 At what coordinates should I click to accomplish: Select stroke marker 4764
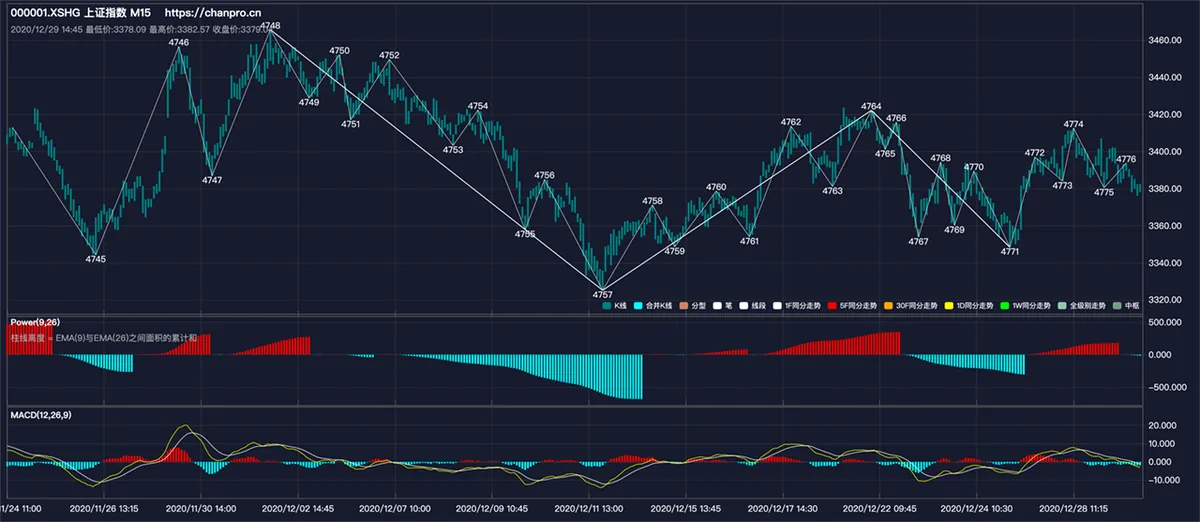[871, 106]
